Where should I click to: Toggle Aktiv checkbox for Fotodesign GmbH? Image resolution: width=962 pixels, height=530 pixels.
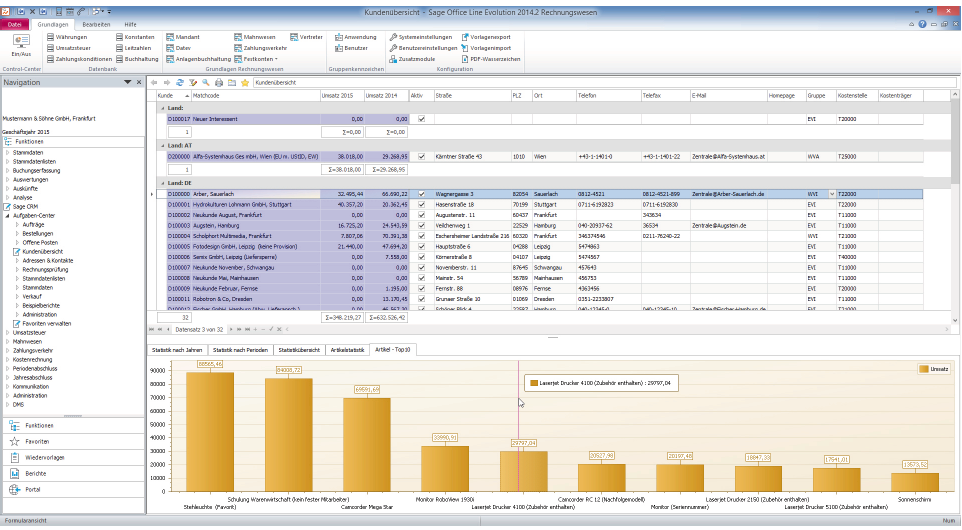pos(421,246)
